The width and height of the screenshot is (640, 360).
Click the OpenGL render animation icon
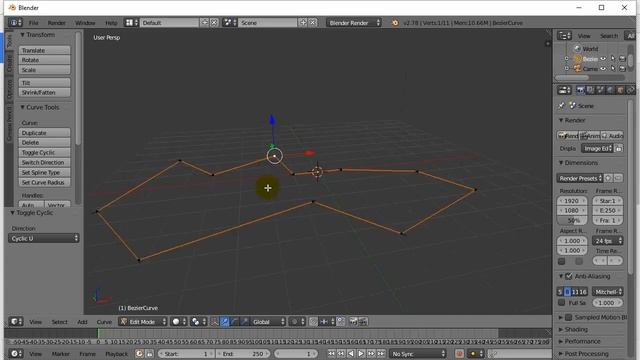click(363, 322)
